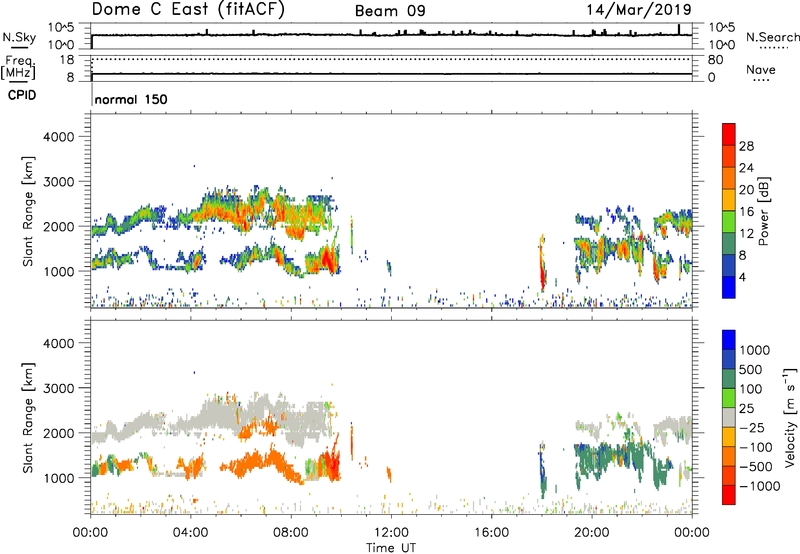The width and height of the screenshot is (800, 554).
Task: Click the velocity panel 'Slant Range [km]' label
Action: click(x=28, y=417)
